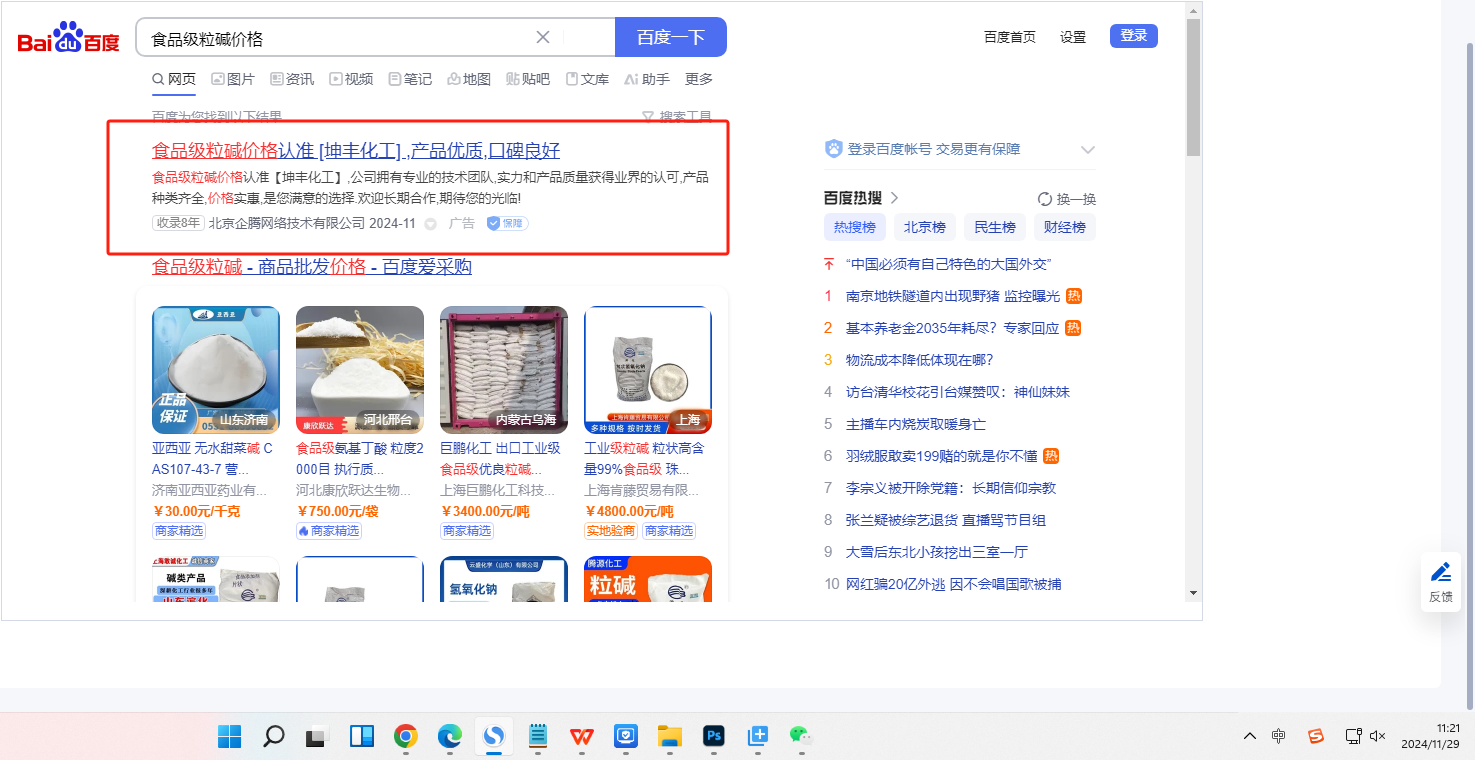The width and height of the screenshot is (1475, 760).
Task: Open Task View in the taskbar
Action: click(x=318, y=737)
